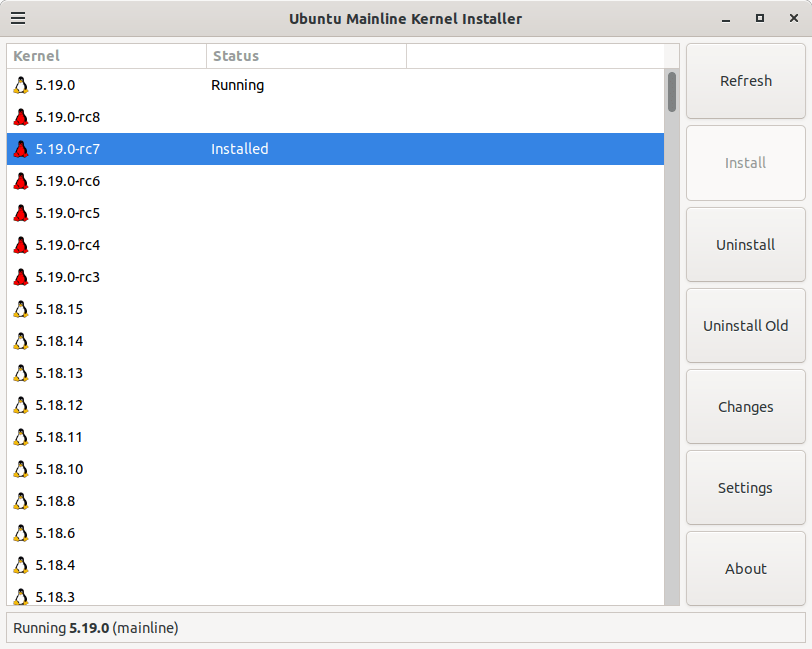812x649 pixels.
Task: Click the red Tux icon for 5.19.0-rc8
Action: (21, 117)
